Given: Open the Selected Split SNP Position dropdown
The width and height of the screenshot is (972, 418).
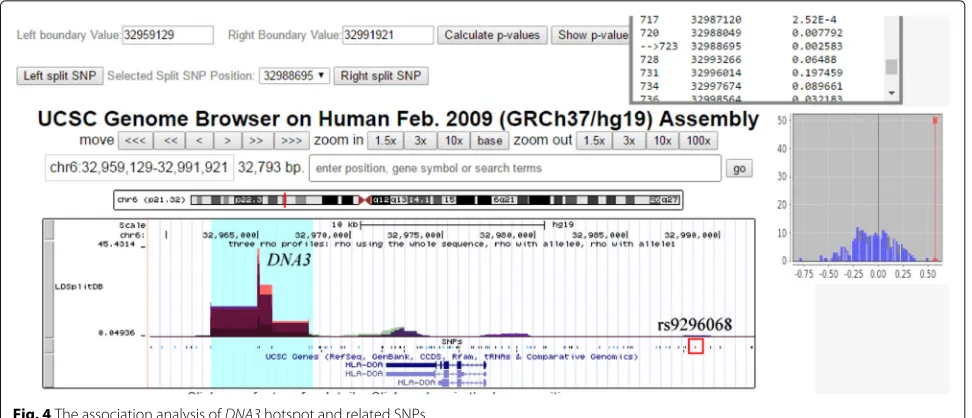Looking at the screenshot, I should pyautogui.click(x=294, y=76).
